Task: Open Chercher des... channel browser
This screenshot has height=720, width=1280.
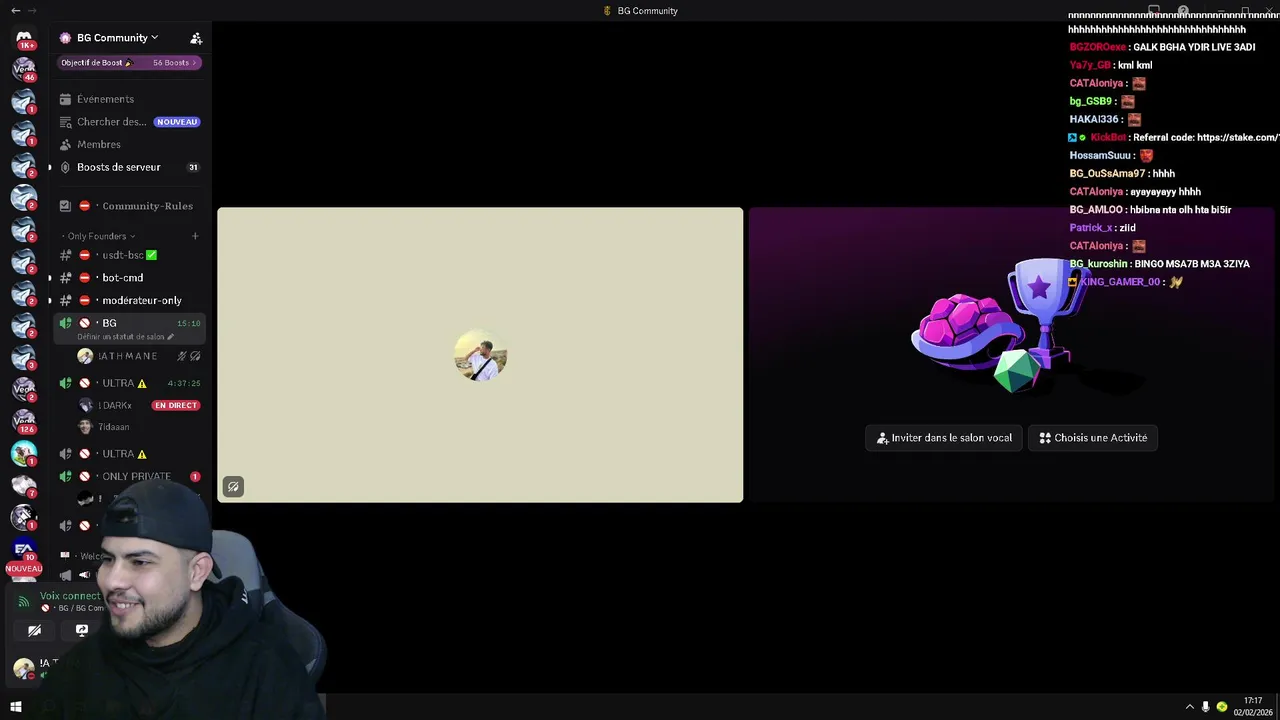Action: 130,122
